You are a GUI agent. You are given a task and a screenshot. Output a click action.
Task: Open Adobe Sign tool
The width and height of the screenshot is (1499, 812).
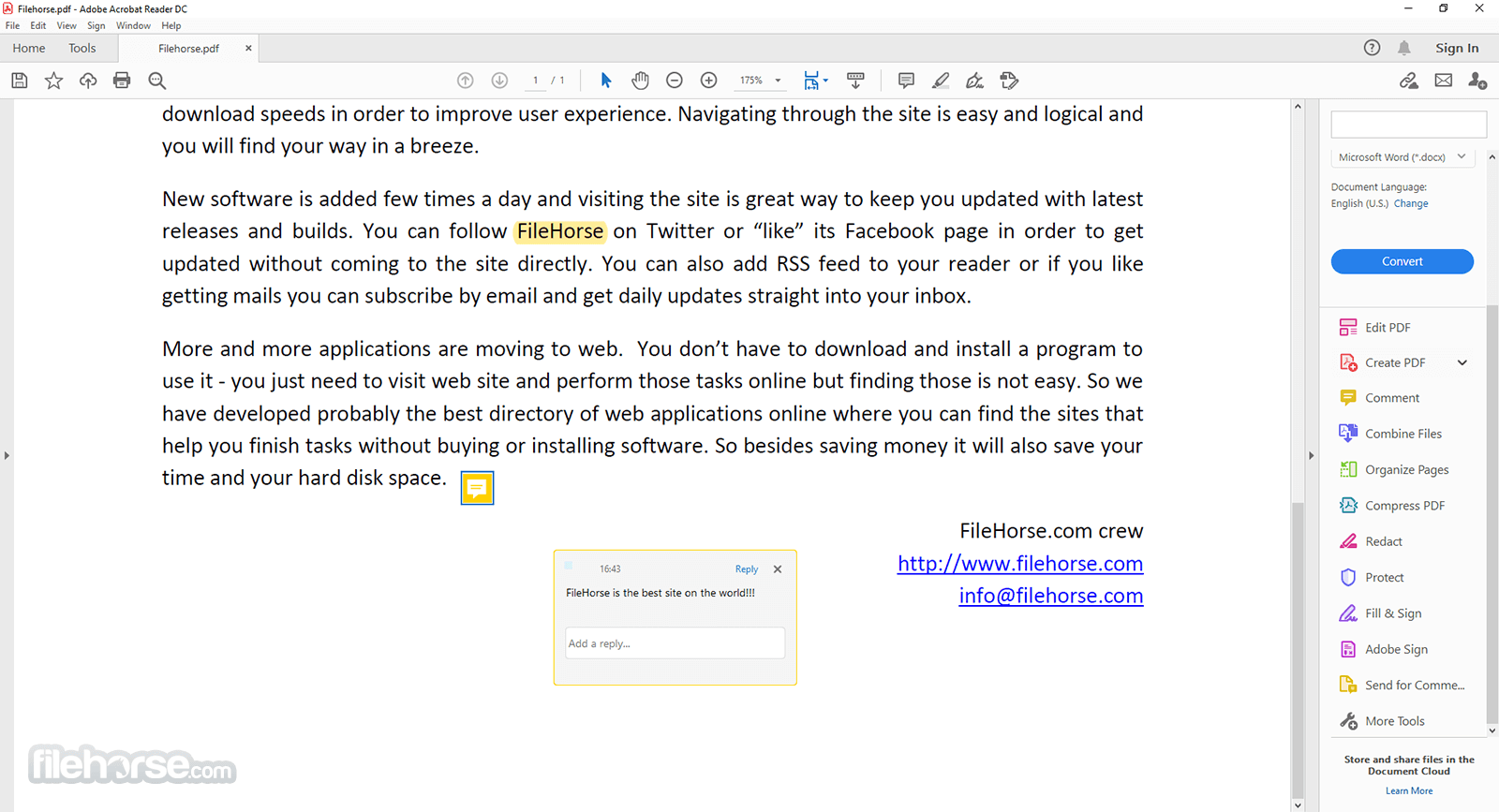pos(1384,649)
